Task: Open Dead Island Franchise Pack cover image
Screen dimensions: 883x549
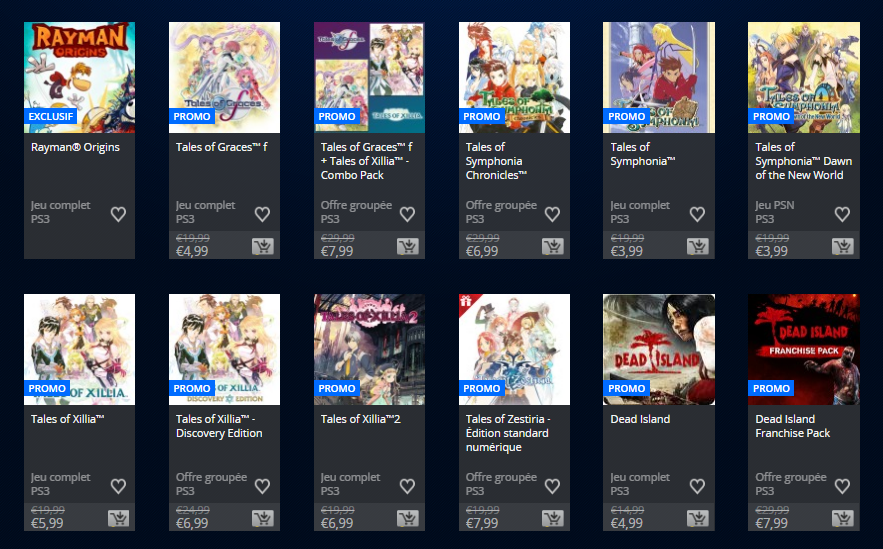Action: pos(804,349)
